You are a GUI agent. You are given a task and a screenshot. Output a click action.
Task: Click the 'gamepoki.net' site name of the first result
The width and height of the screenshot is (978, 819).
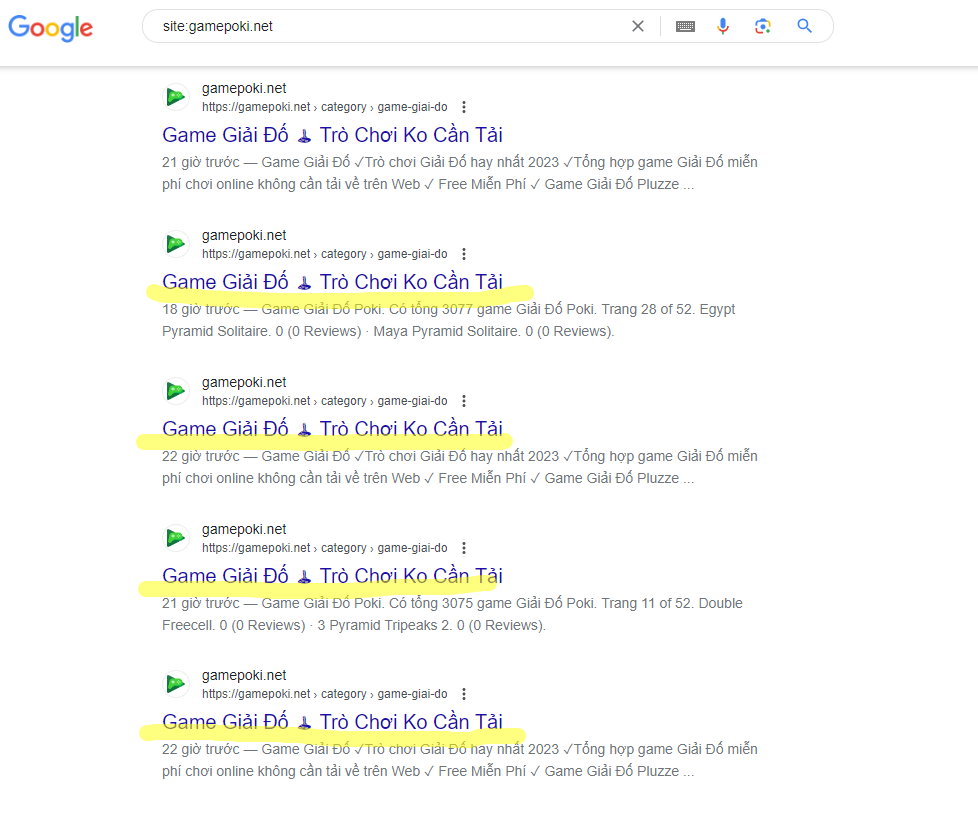point(244,89)
